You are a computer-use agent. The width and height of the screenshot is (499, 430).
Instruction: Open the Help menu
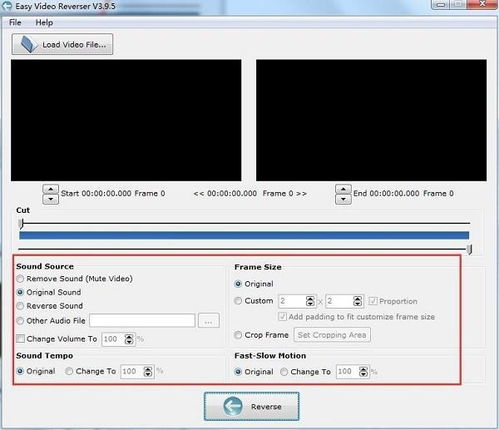click(44, 22)
